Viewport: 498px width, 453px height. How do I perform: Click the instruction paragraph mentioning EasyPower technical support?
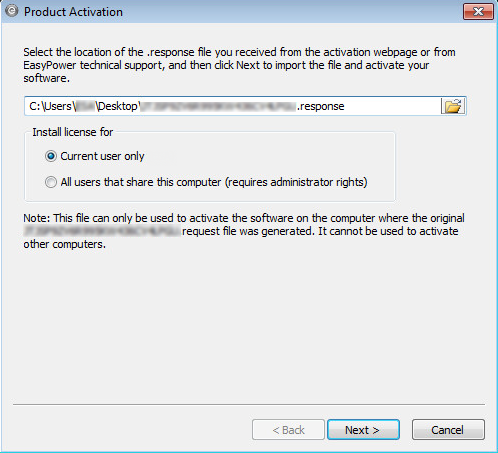(239, 65)
